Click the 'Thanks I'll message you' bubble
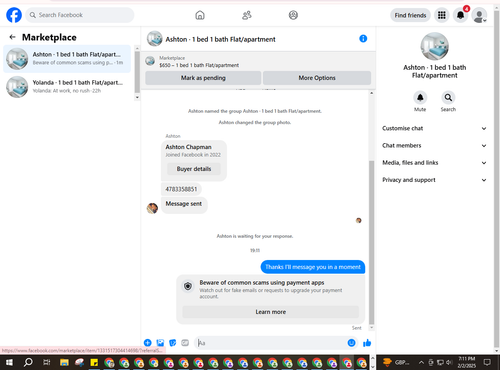 click(313, 267)
